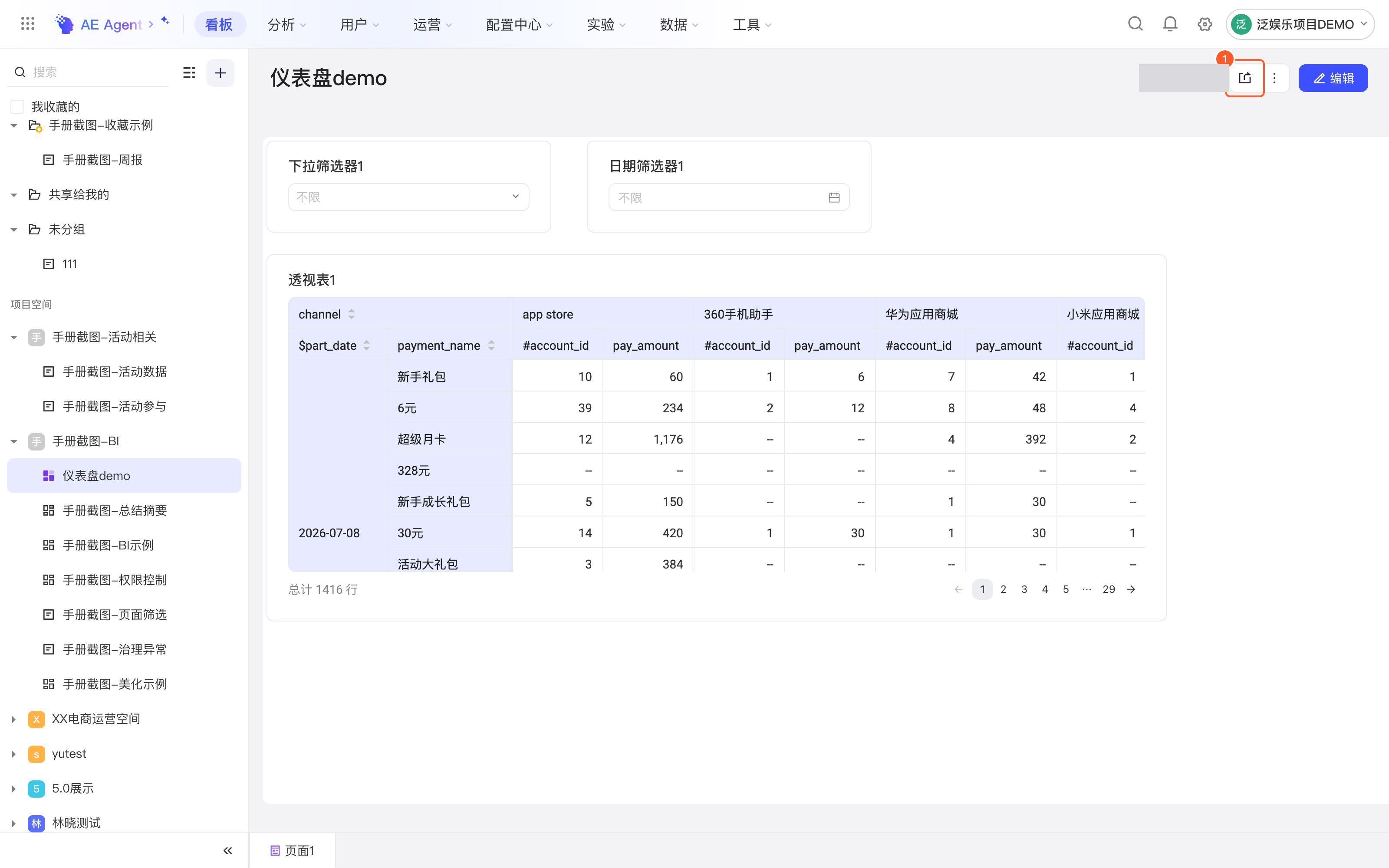This screenshot has height=868, width=1389.
Task: Open the 分析 menu
Action: tap(287, 24)
